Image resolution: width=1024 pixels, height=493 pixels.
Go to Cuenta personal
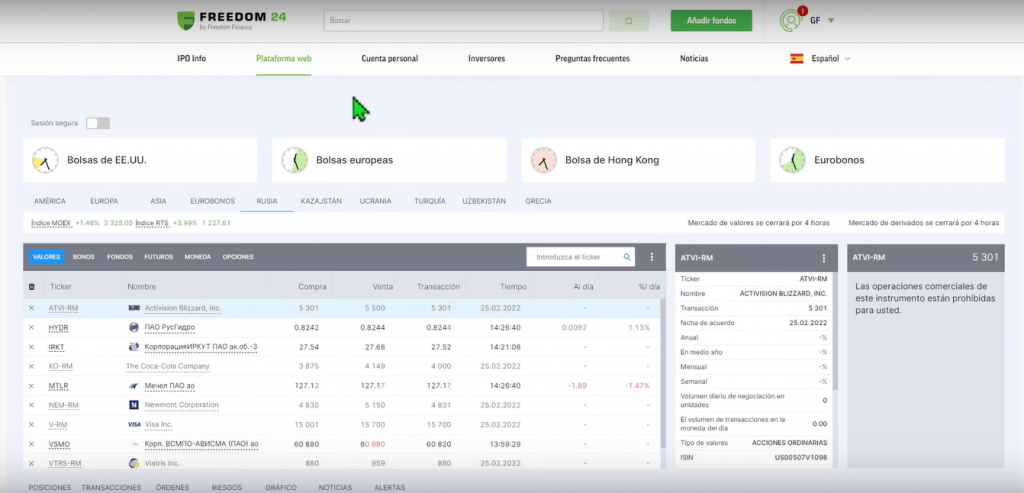[389, 58]
